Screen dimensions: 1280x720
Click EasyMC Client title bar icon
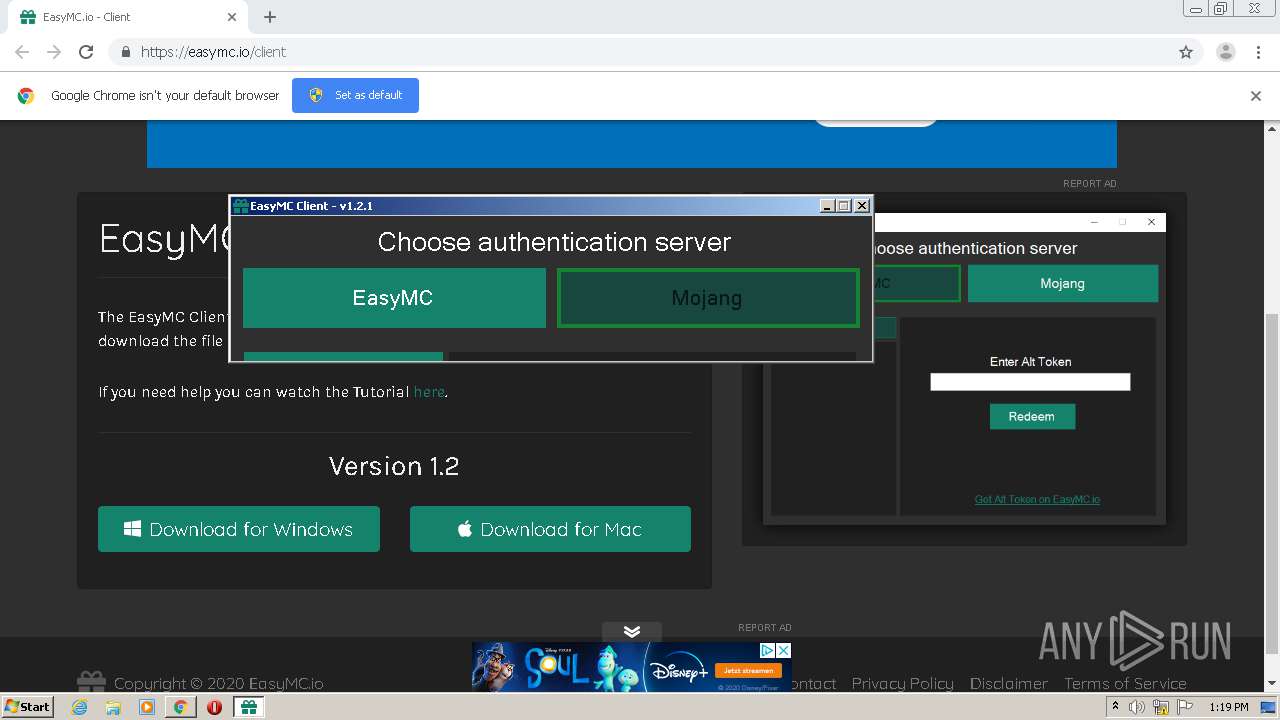(240, 206)
